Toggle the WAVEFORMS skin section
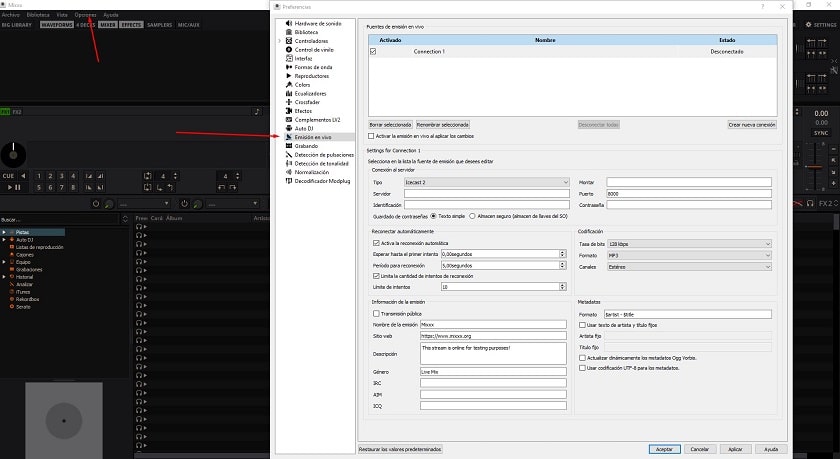840x459 pixels. click(57, 25)
